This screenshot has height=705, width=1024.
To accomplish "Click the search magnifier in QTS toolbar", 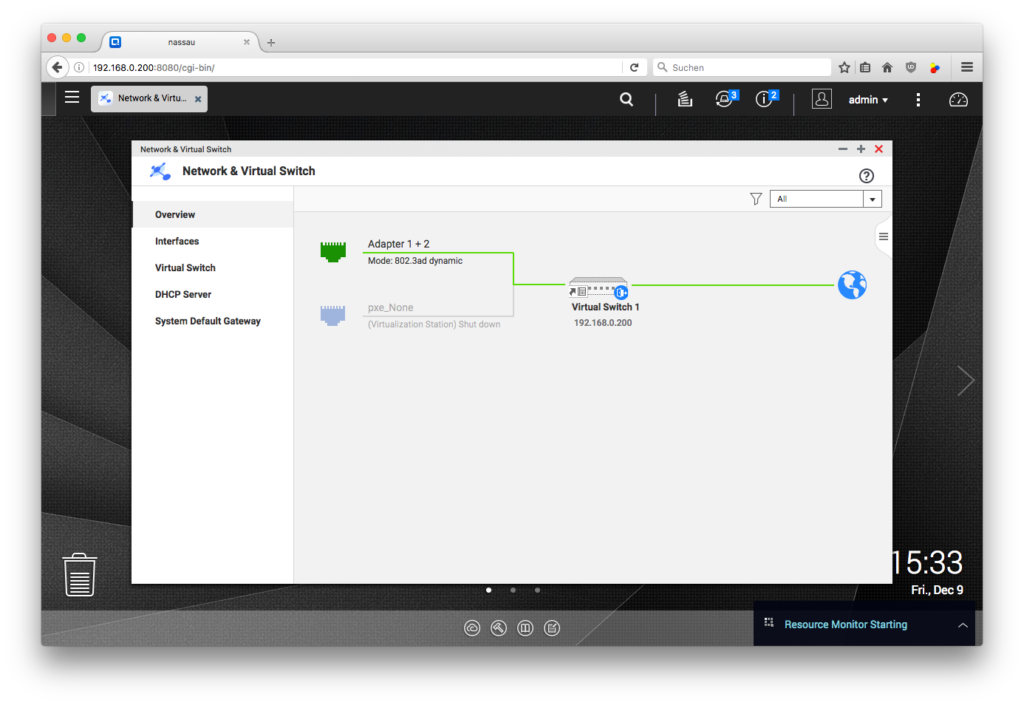I will coord(626,99).
